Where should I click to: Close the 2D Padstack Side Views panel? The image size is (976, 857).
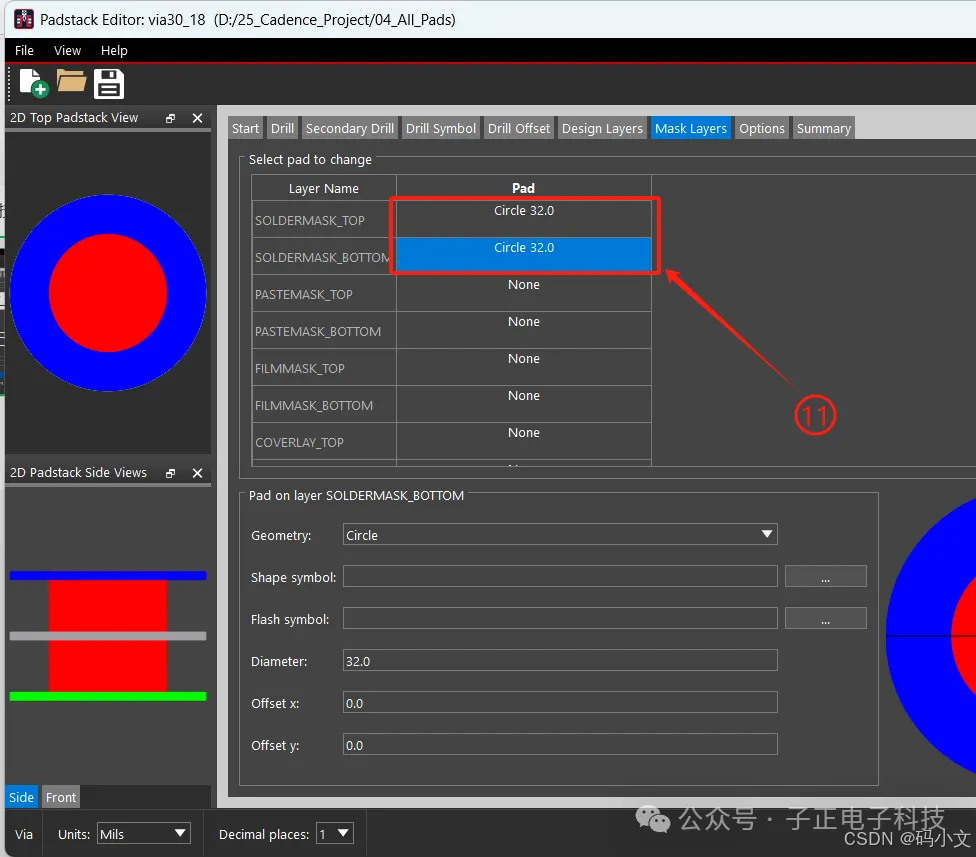pos(197,473)
